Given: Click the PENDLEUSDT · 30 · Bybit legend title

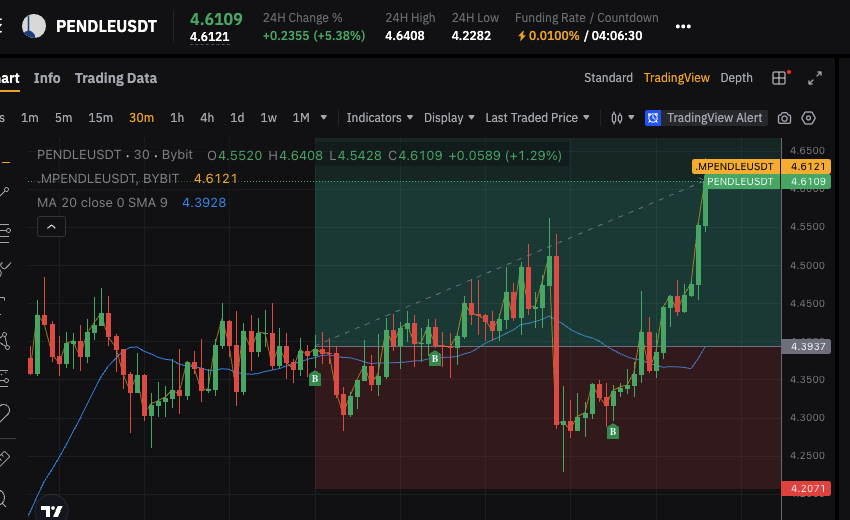Looking at the screenshot, I should point(114,155).
